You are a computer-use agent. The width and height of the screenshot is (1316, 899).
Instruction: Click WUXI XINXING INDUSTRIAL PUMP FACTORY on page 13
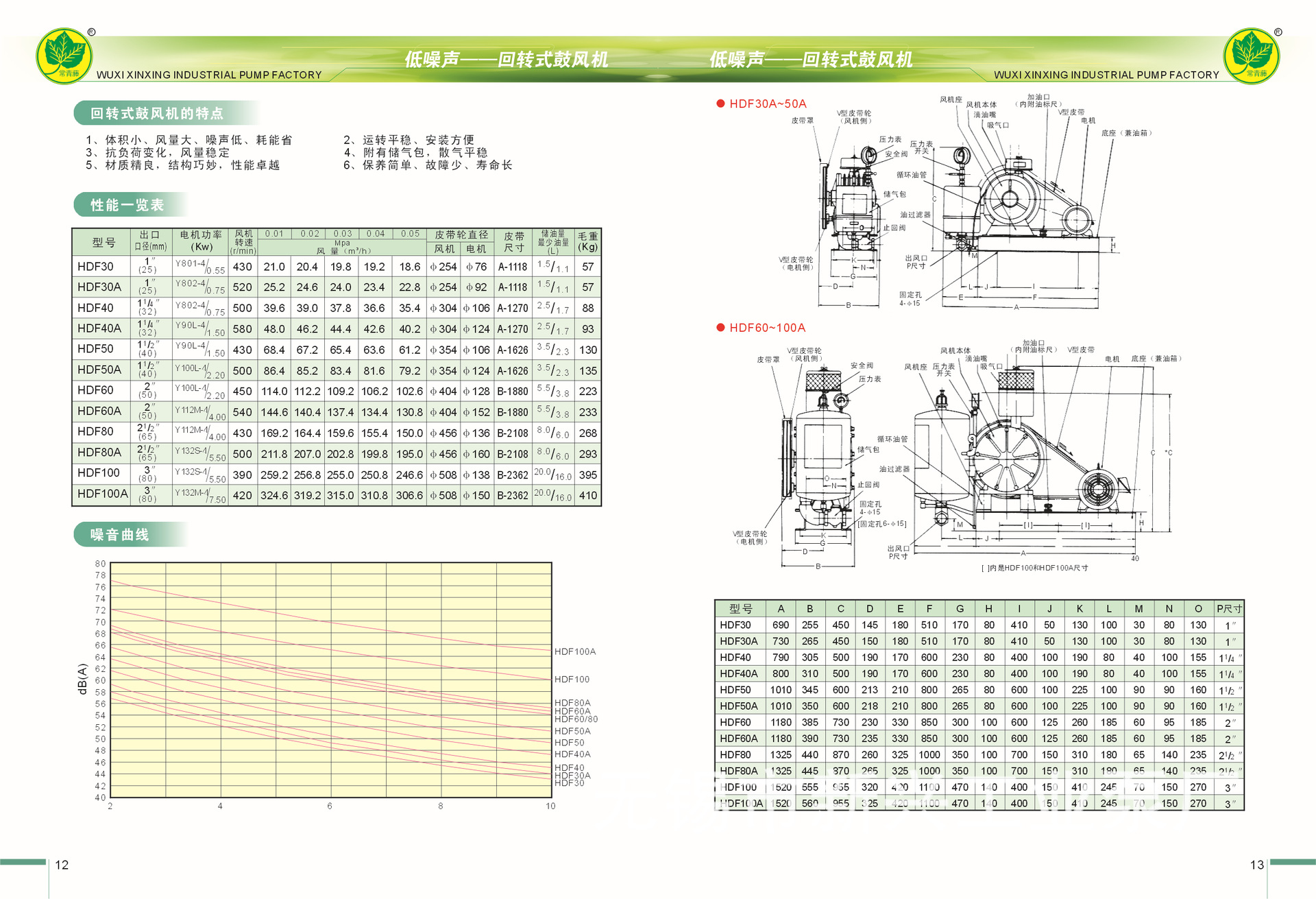pyautogui.click(x=1106, y=75)
